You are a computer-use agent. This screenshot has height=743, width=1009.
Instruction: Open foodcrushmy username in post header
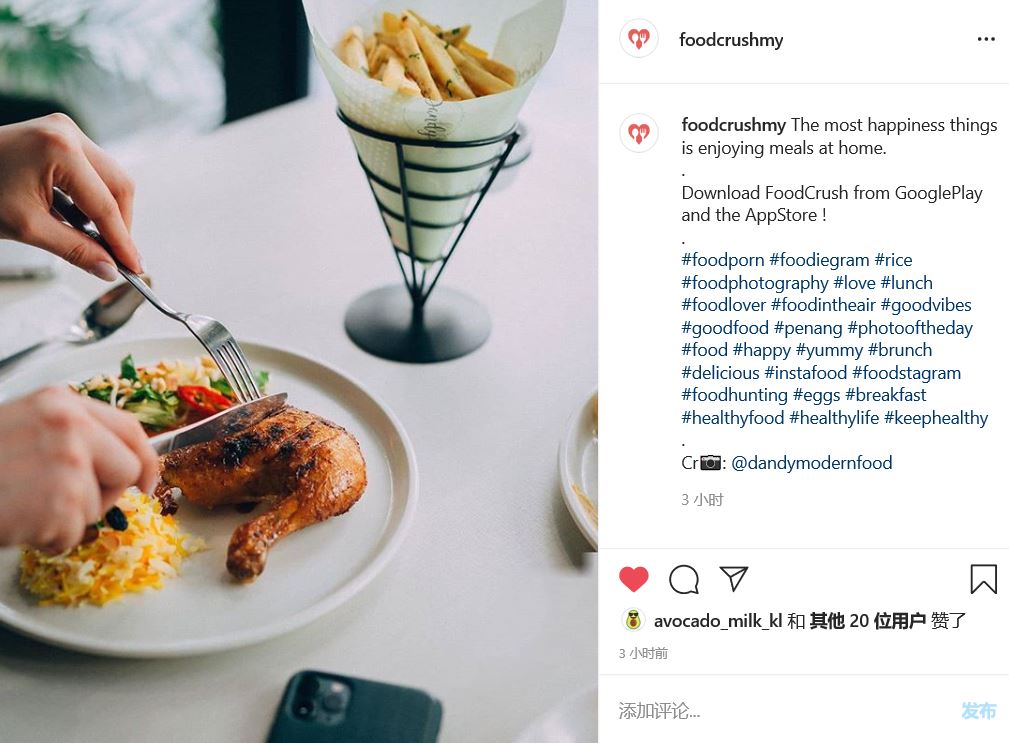731,40
